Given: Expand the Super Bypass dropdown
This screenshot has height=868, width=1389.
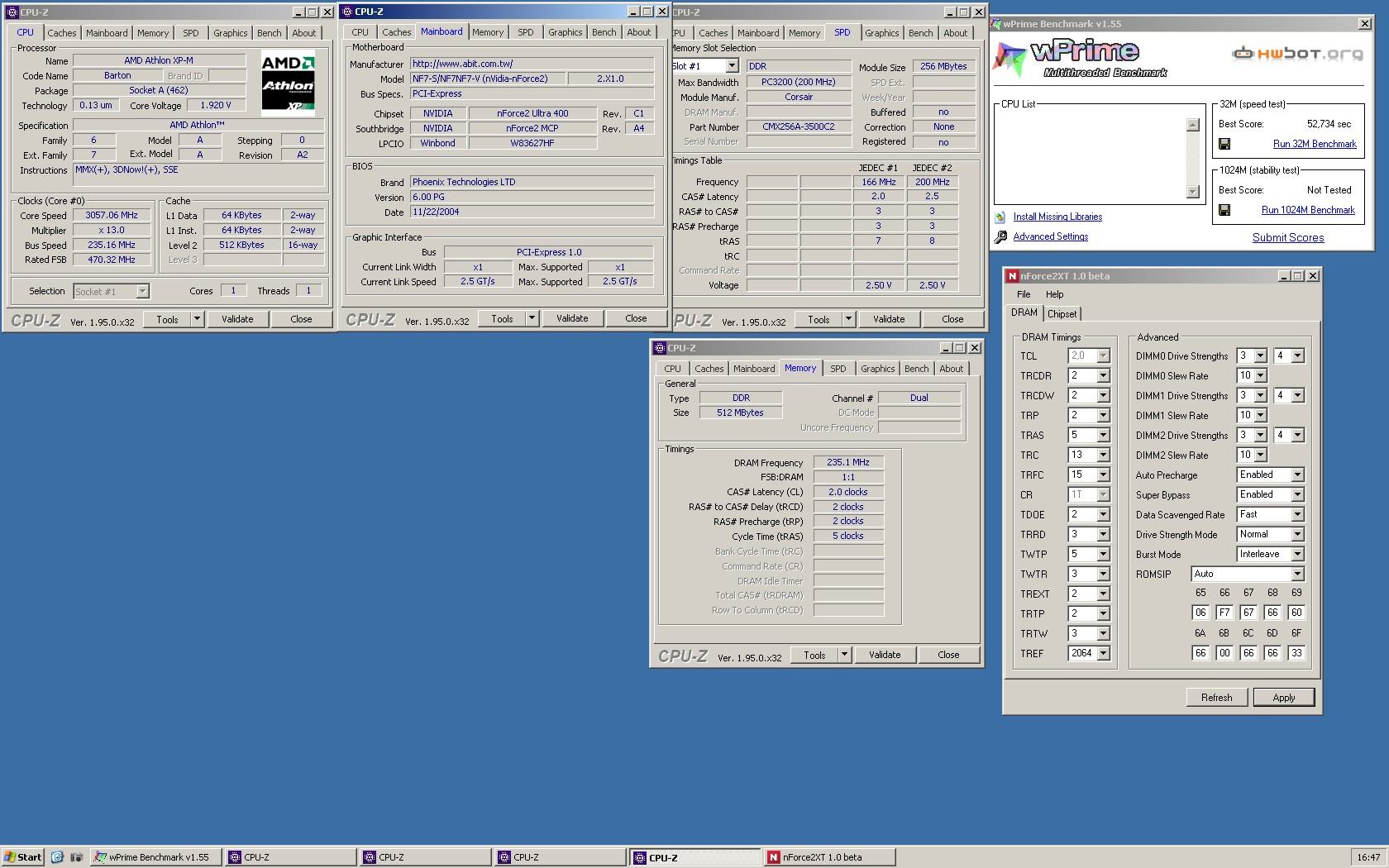Looking at the screenshot, I should tap(1297, 495).
